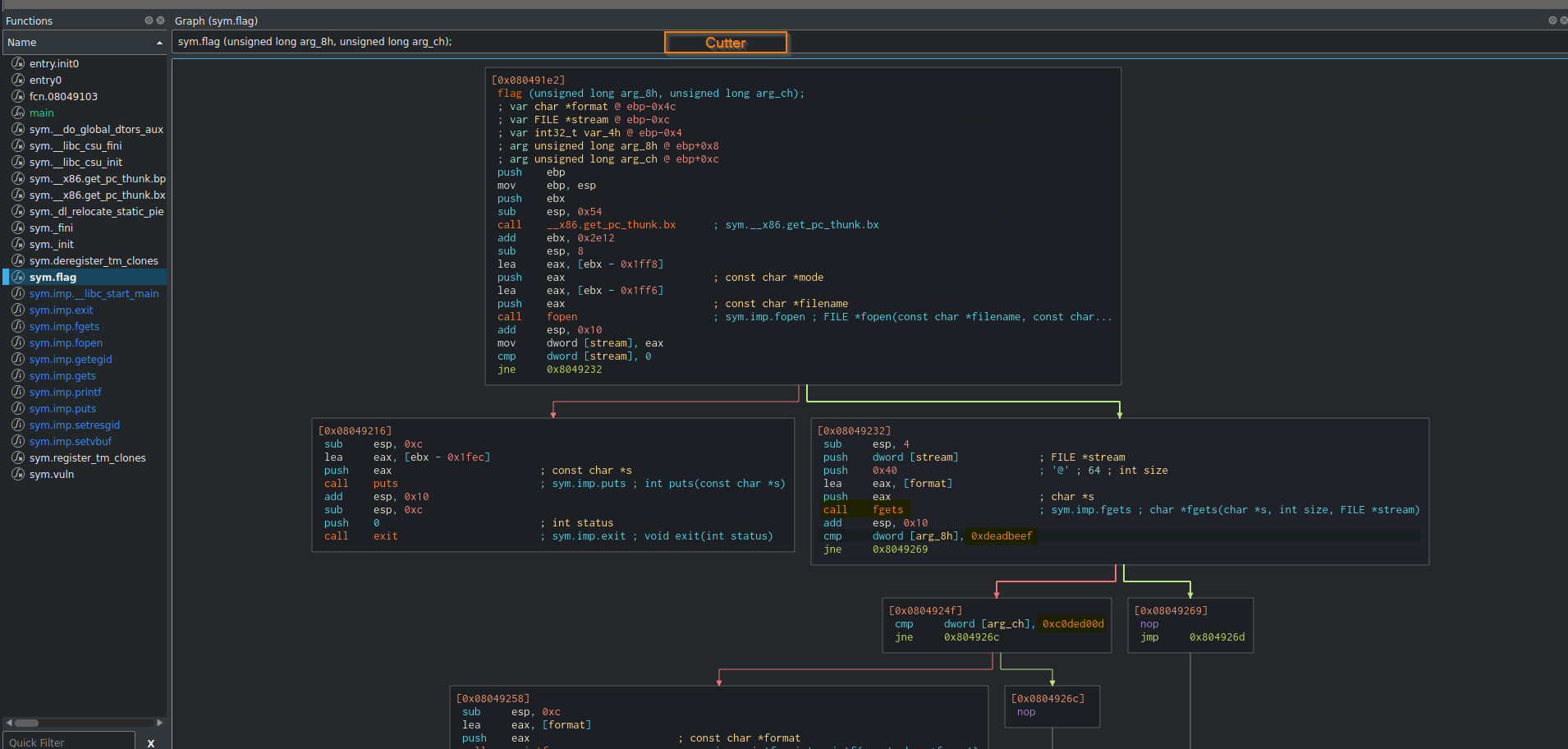Click the highlighted 'call fgets' instruction
This screenshot has height=749, width=1568.
[x=864, y=510]
